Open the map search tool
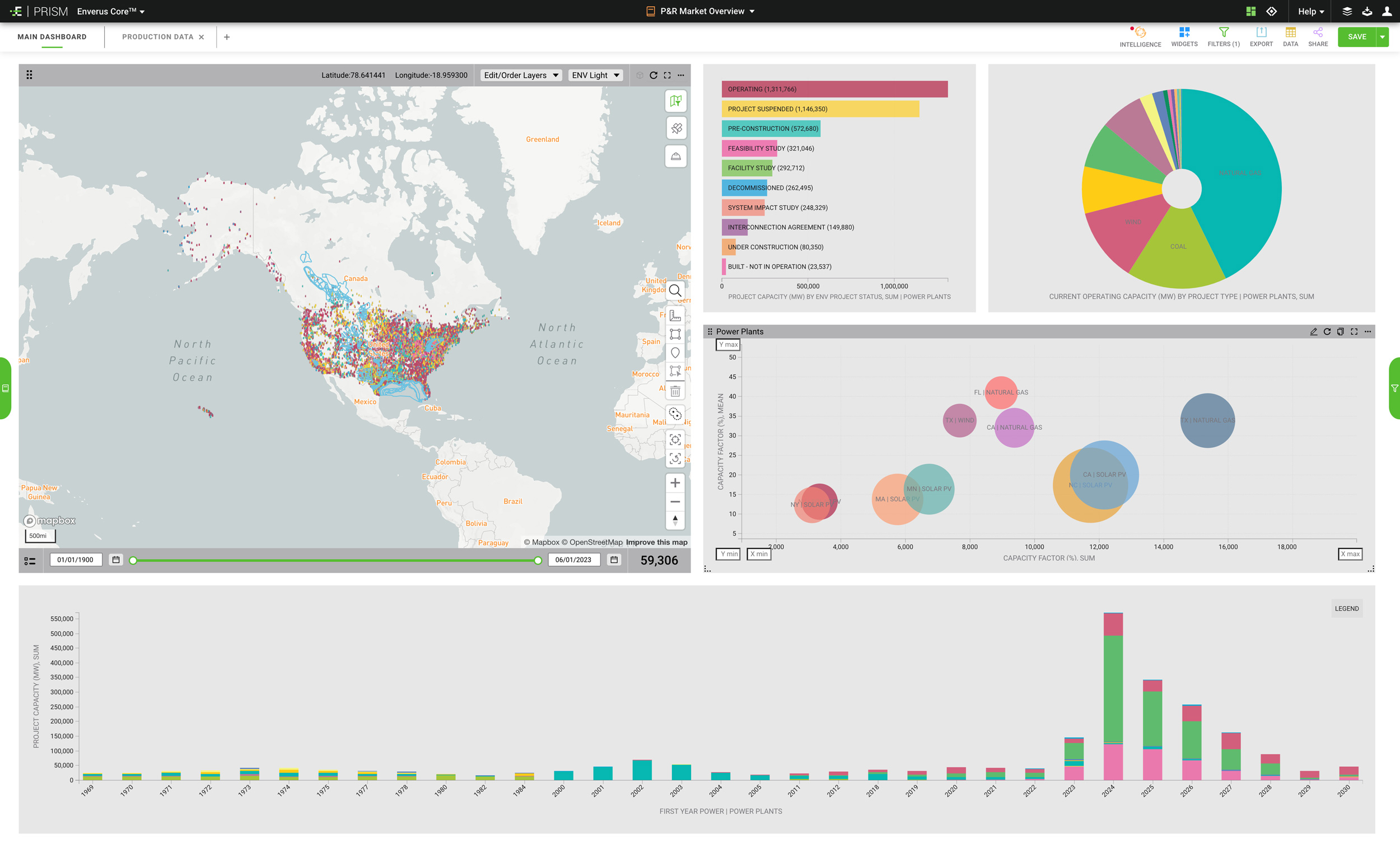Viewport: 1400px width, 844px height. point(675,291)
